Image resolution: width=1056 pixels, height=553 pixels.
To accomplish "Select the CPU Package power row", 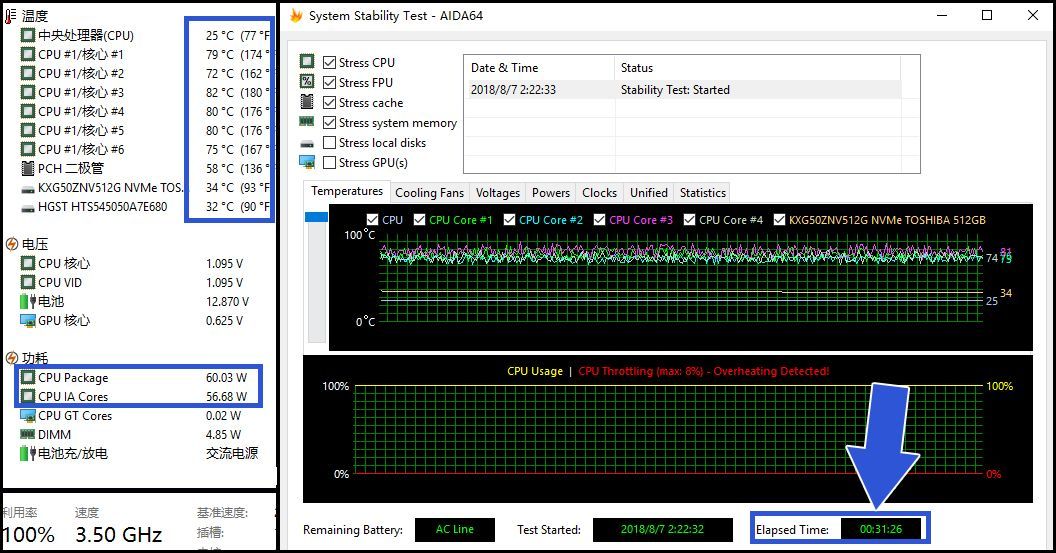I will tap(73, 378).
